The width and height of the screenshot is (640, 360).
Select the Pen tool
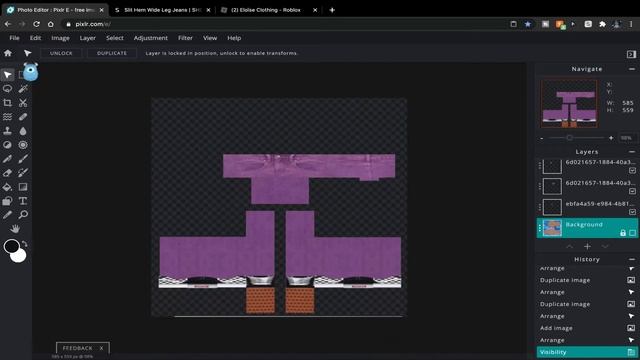pyautogui.click(x=7, y=159)
